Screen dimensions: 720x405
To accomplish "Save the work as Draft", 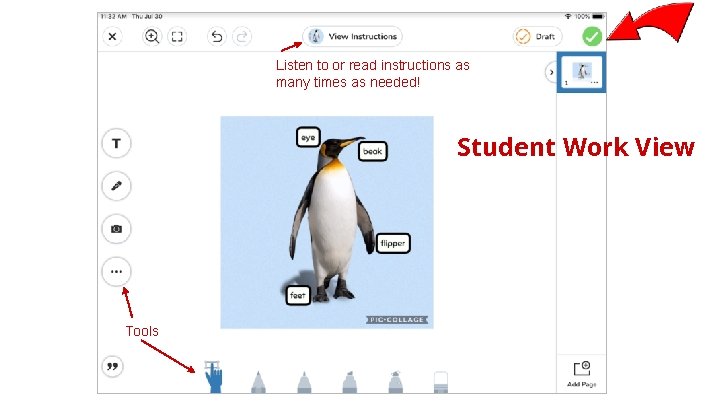I will pyautogui.click(x=537, y=36).
